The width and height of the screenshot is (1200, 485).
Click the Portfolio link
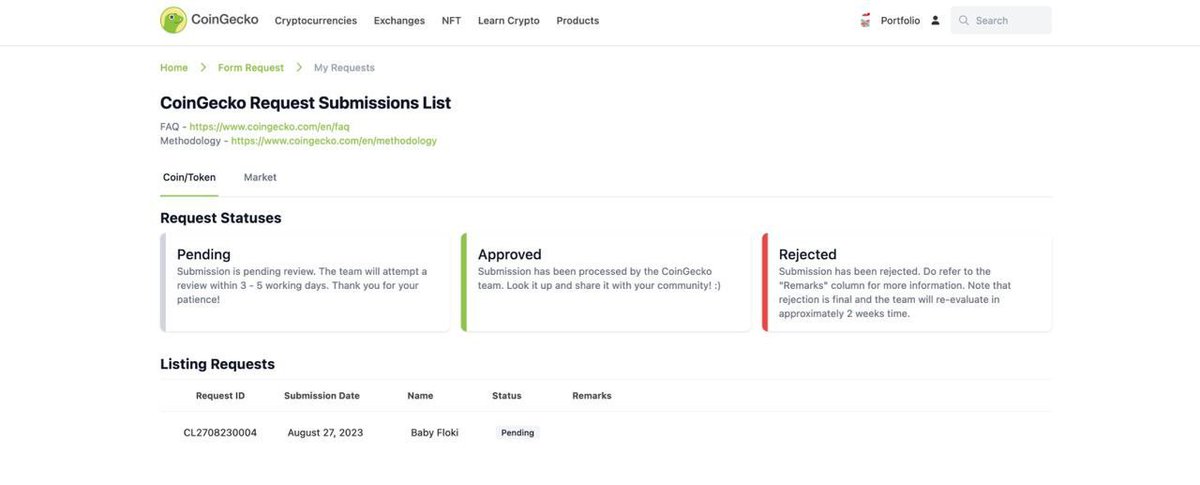coord(900,20)
